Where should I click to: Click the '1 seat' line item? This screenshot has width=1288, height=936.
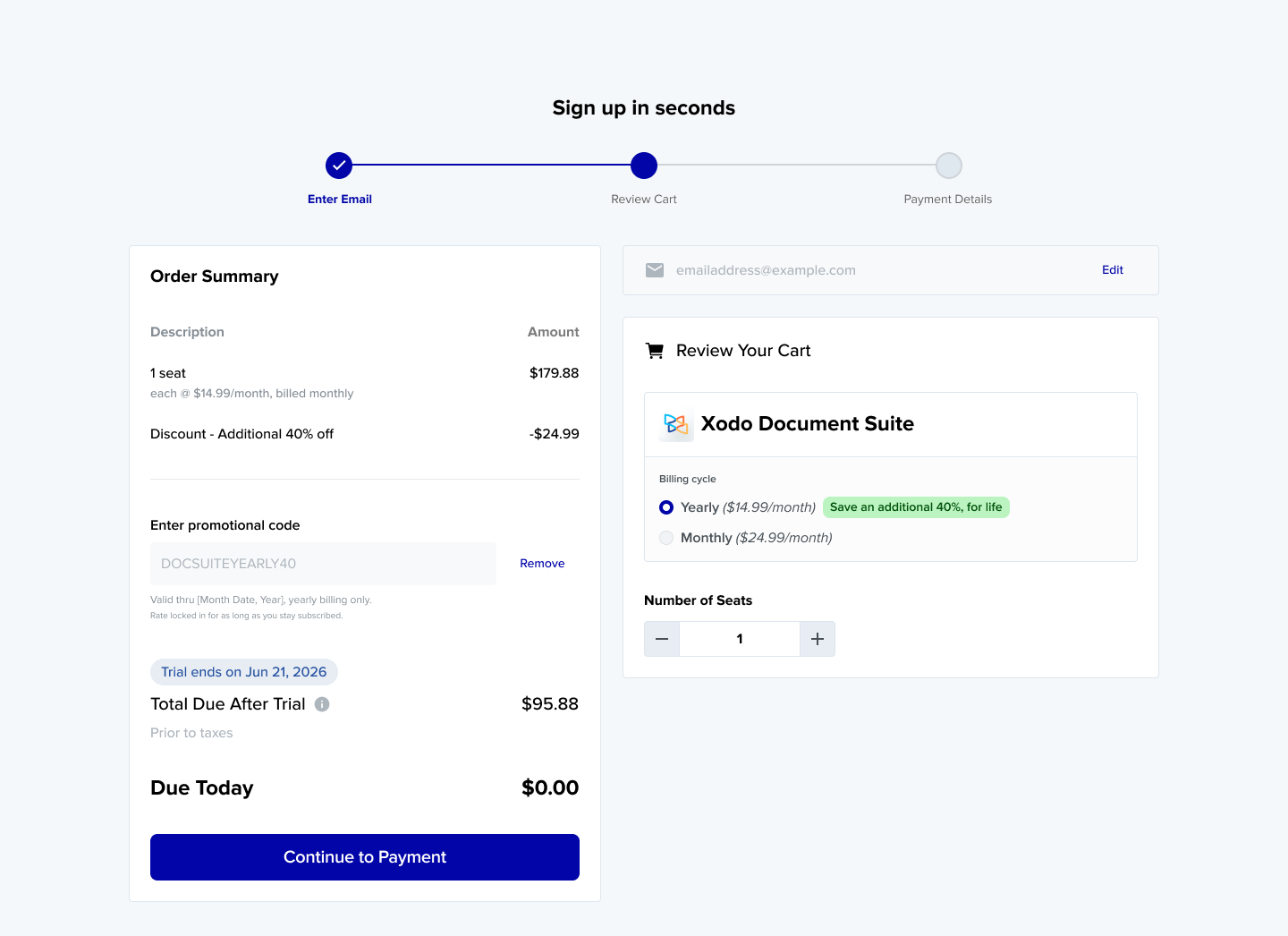(x=168, y=373)
